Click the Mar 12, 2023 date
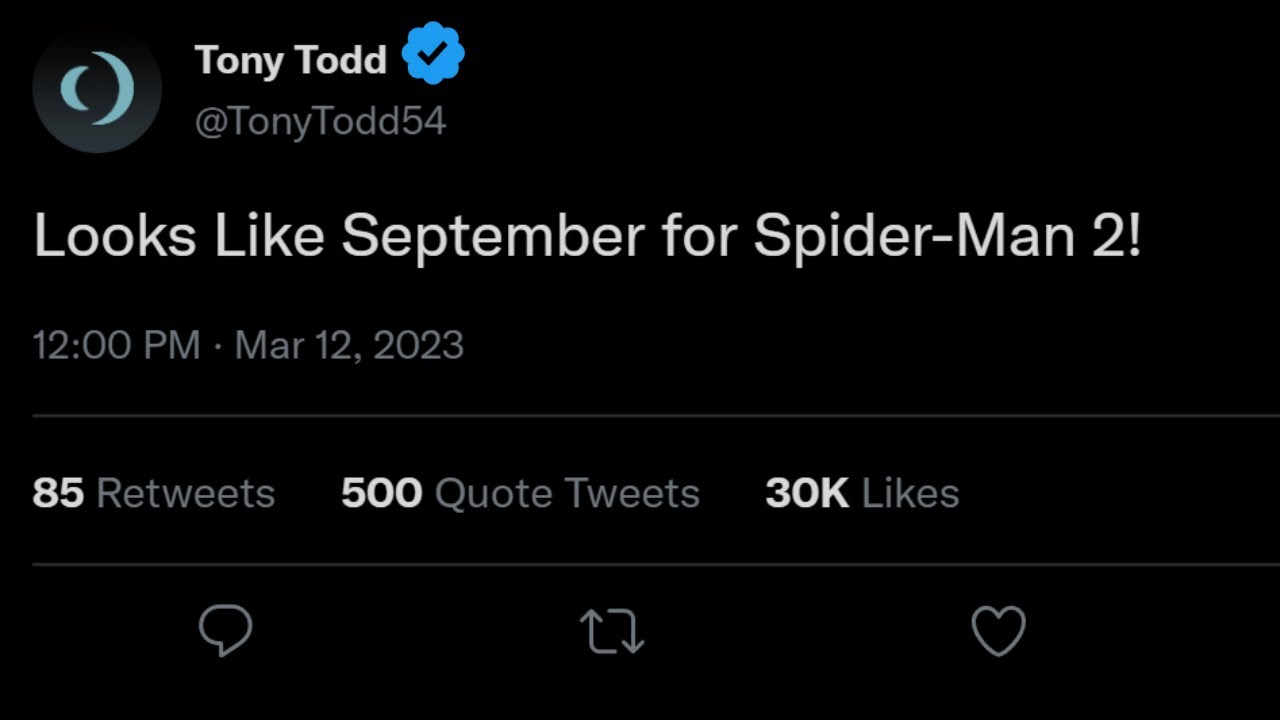1280x720 pixels. [349, 345]
